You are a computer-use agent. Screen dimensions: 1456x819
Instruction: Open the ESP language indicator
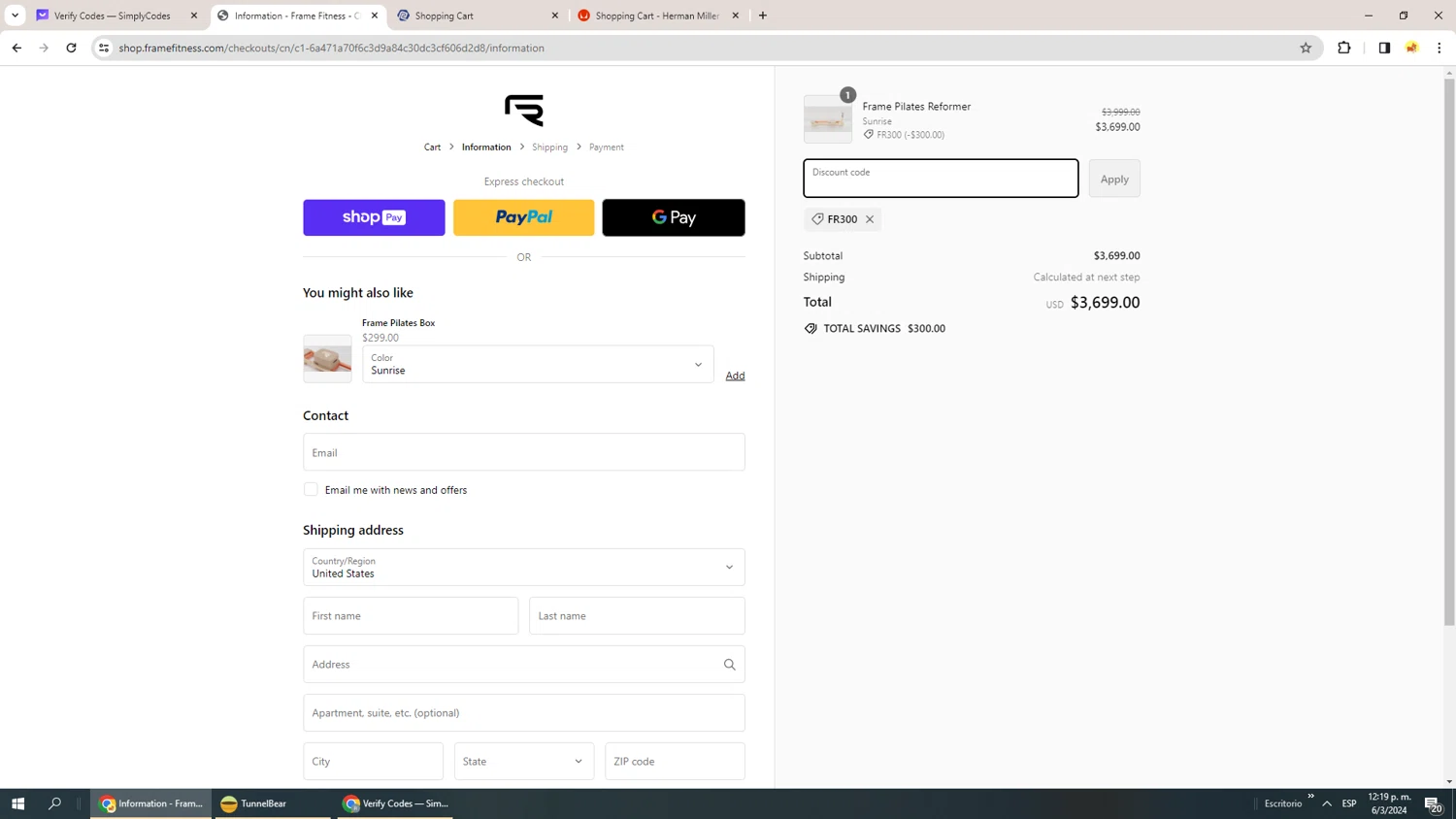pos(1349,803)
